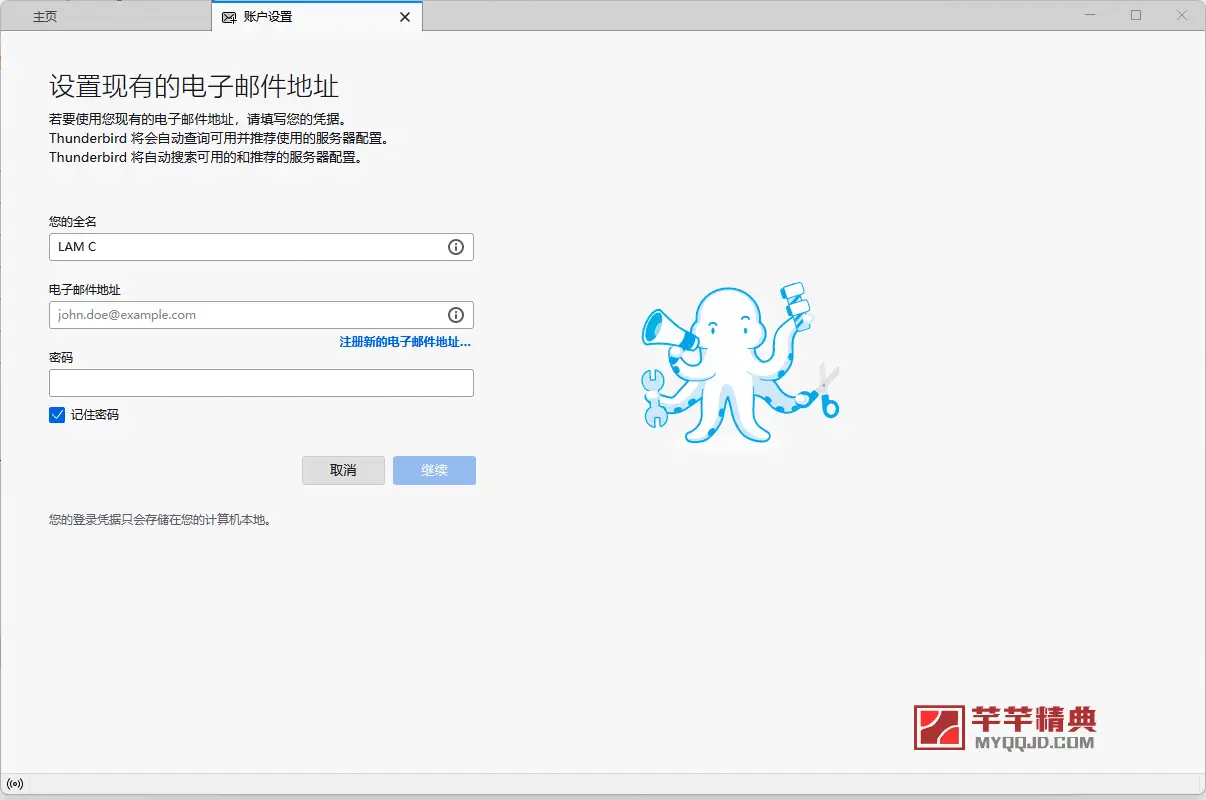Image resolution: width=1206 pixels, height=800 pixels.
Task: Select the 账户设置 tab
Action: [x=317, y=16]
